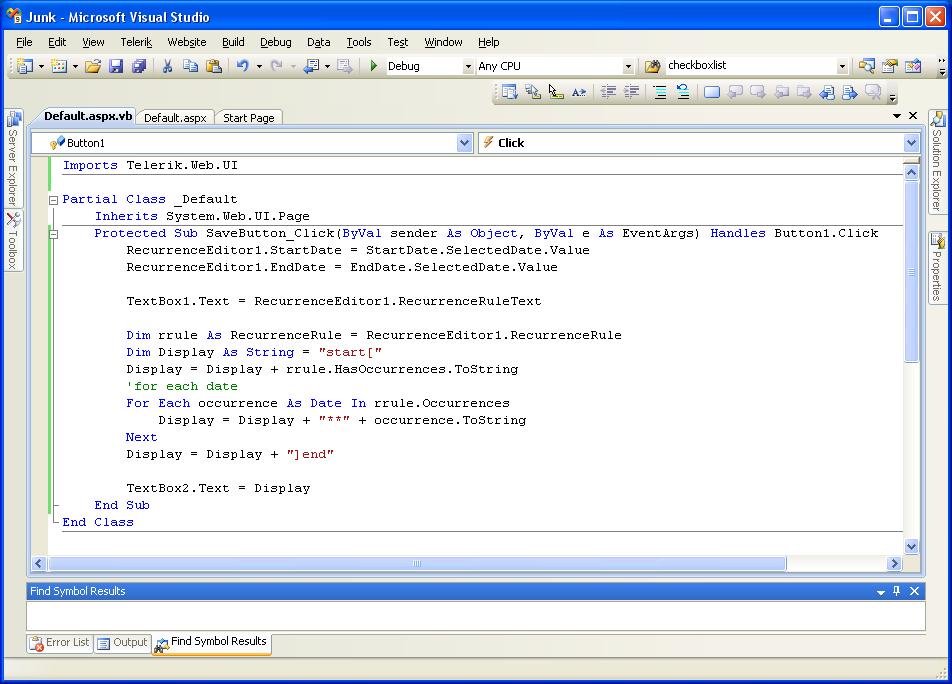The image size is (952, 684).
Task: Open the Website menu
Action: pyautogui.click(x=186, y=42)
